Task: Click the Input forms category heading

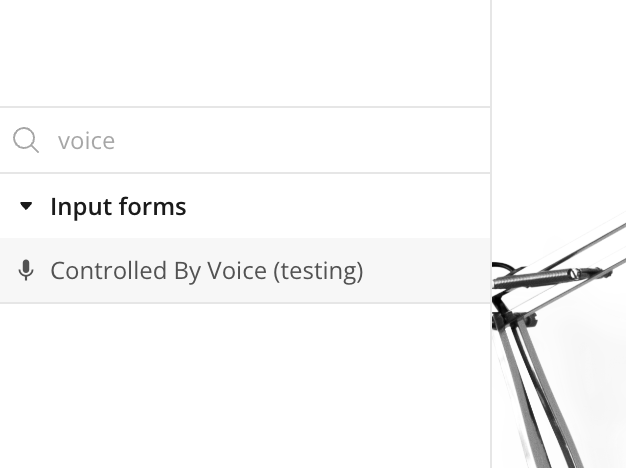Action: pyautogui.click(x=118, y=206)
